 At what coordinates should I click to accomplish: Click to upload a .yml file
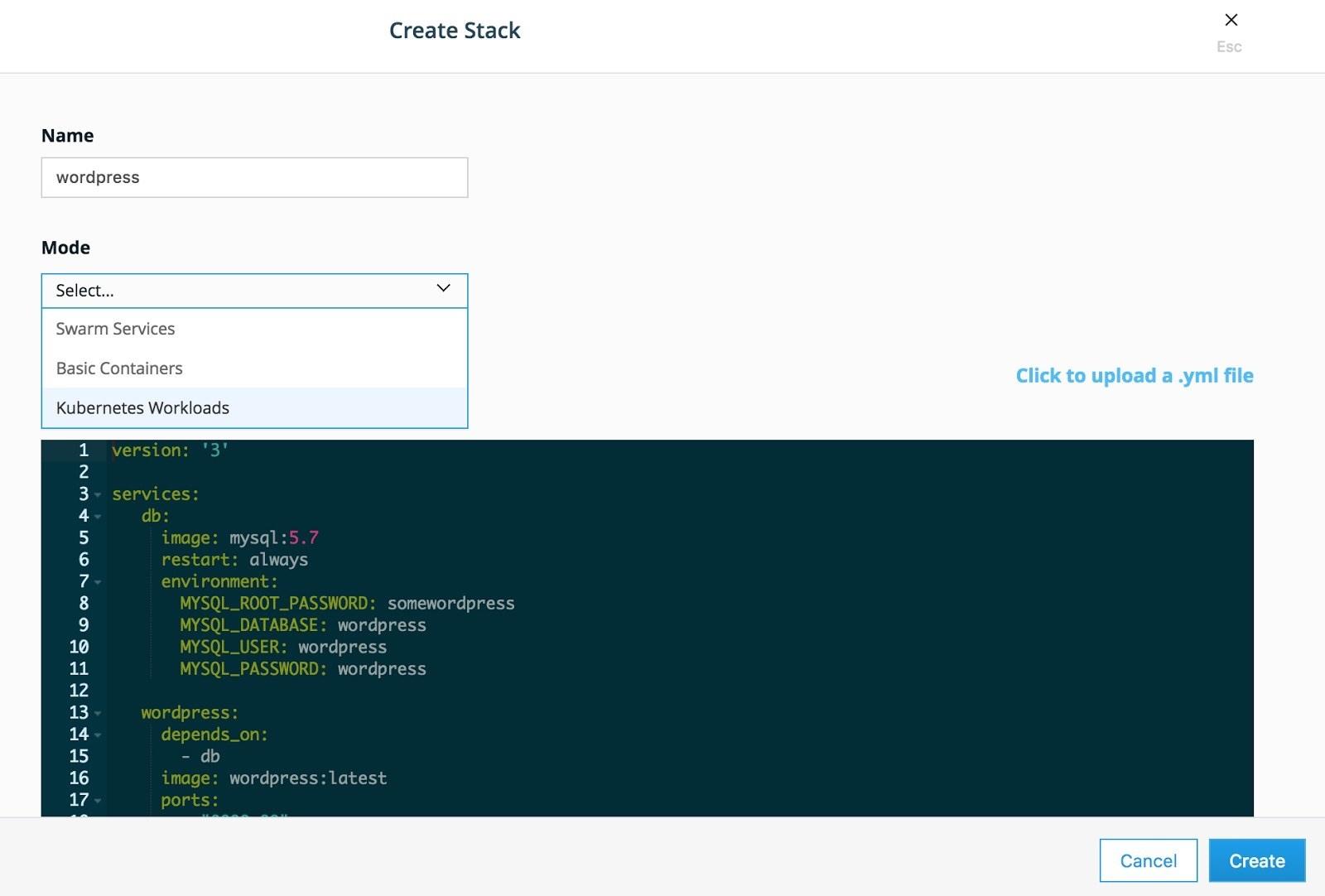coord(1134,375)
